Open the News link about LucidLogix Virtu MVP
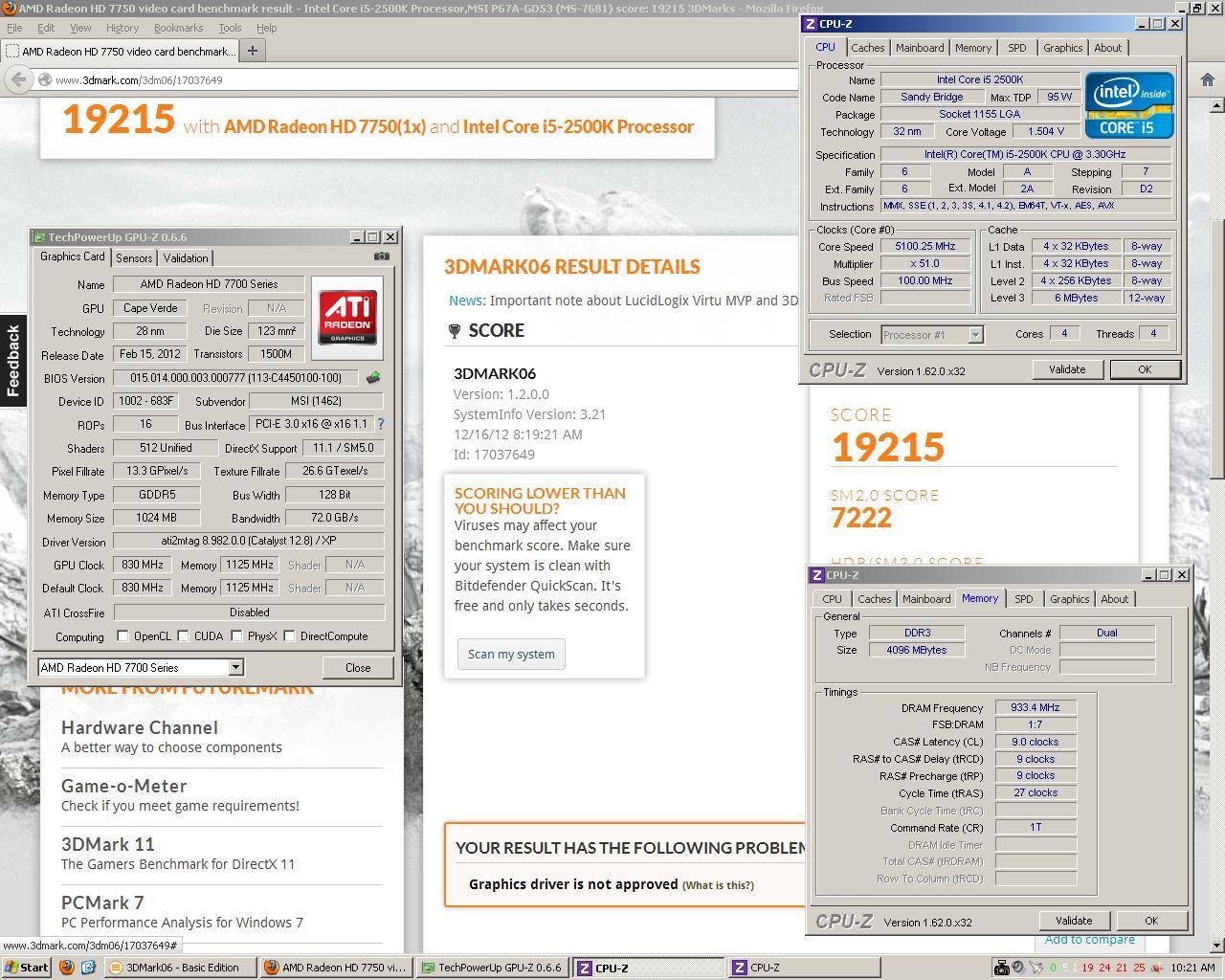The image size is (1225, 980). [466, 301]
